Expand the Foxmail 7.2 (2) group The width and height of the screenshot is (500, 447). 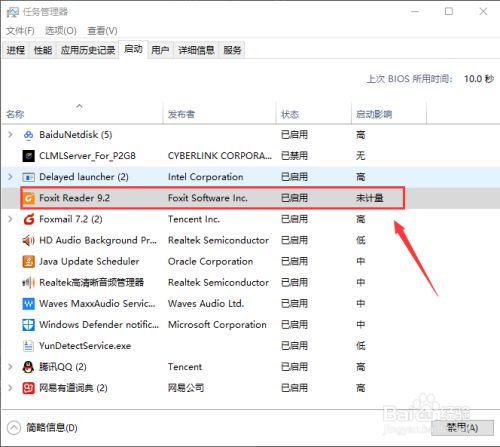(x=10, y=219)
